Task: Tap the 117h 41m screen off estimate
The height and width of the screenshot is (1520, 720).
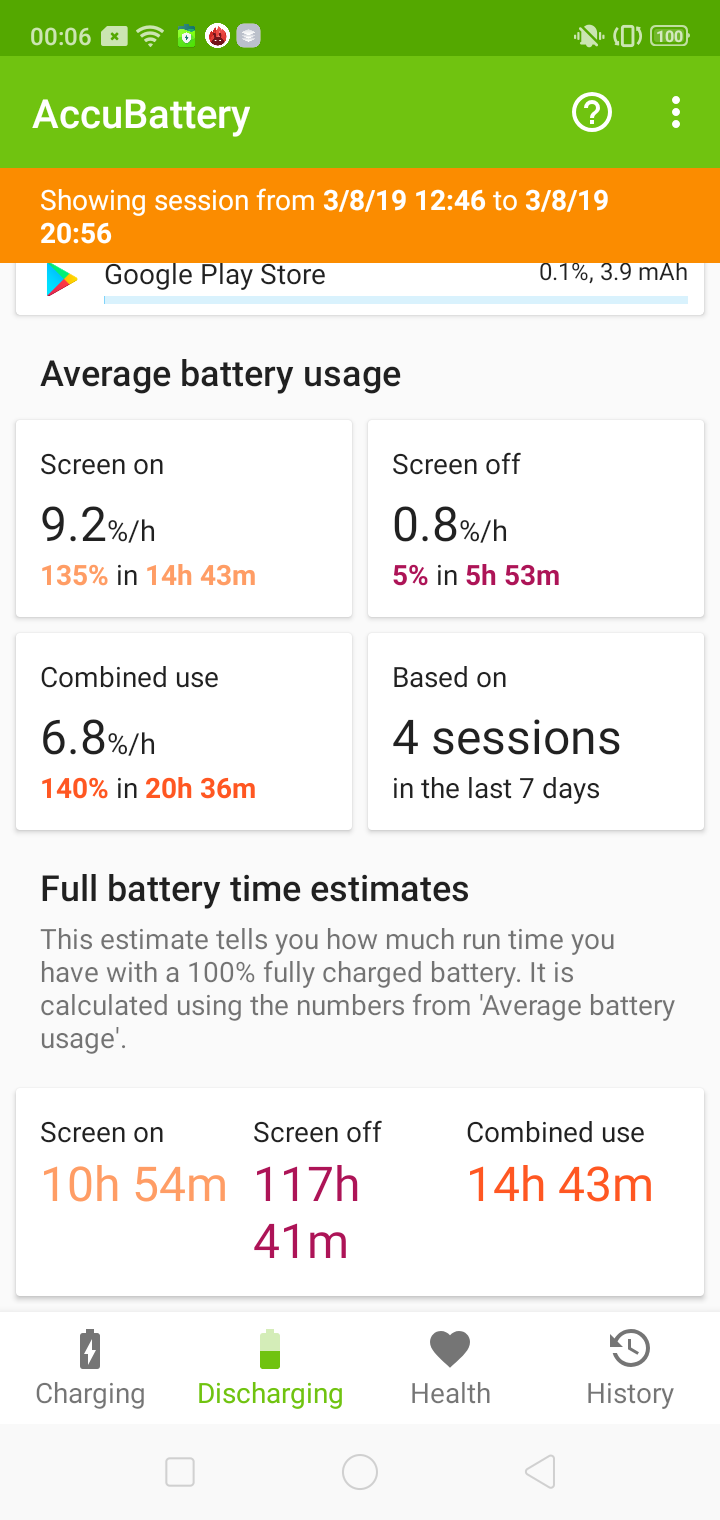Action: 306,1213
